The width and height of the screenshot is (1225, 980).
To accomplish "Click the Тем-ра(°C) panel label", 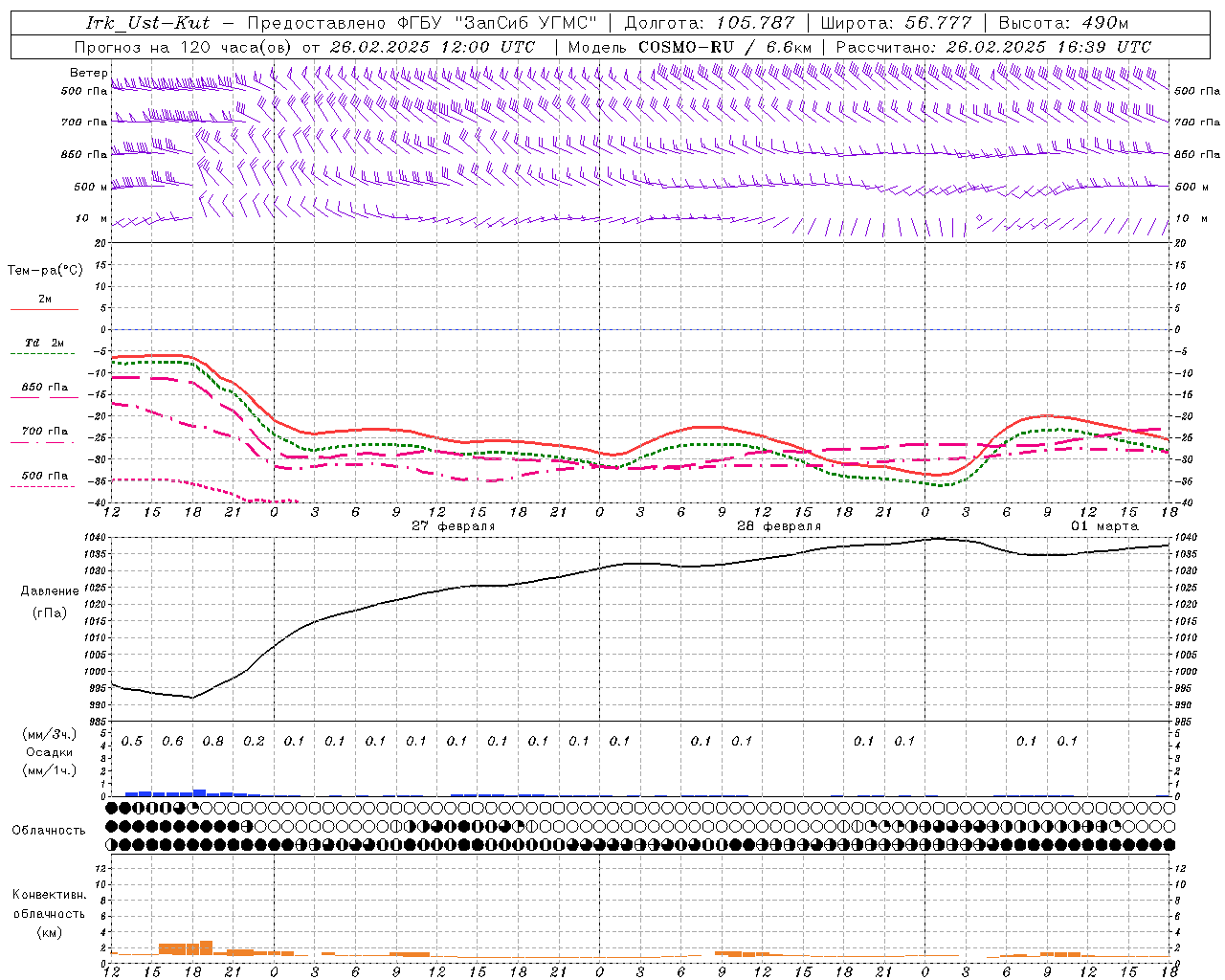I will [45, 271].
